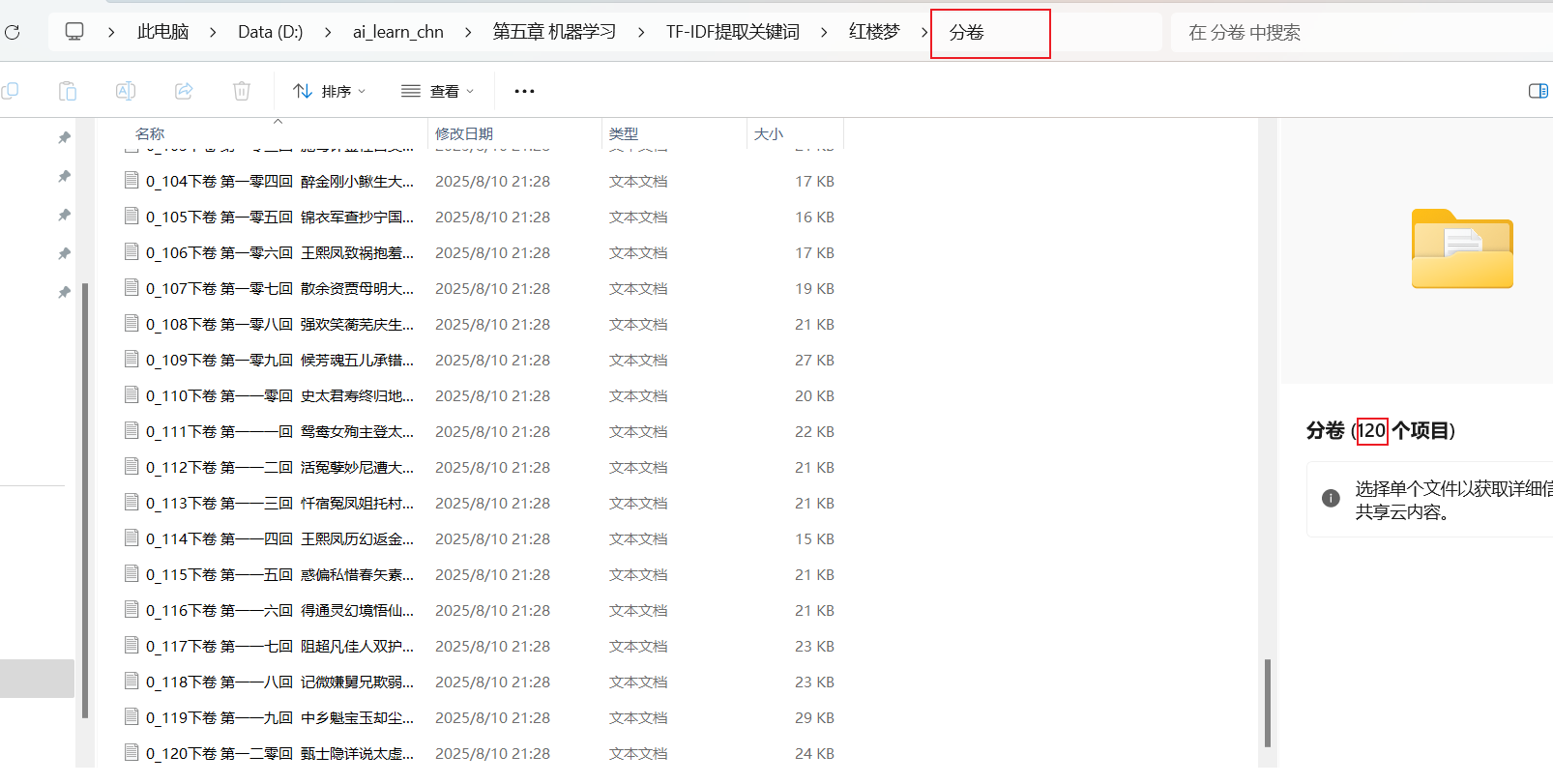Expand chevron before 此电脑 in breadcrumb
Viewport: 1553px width, 784px height.
[111, 32]
